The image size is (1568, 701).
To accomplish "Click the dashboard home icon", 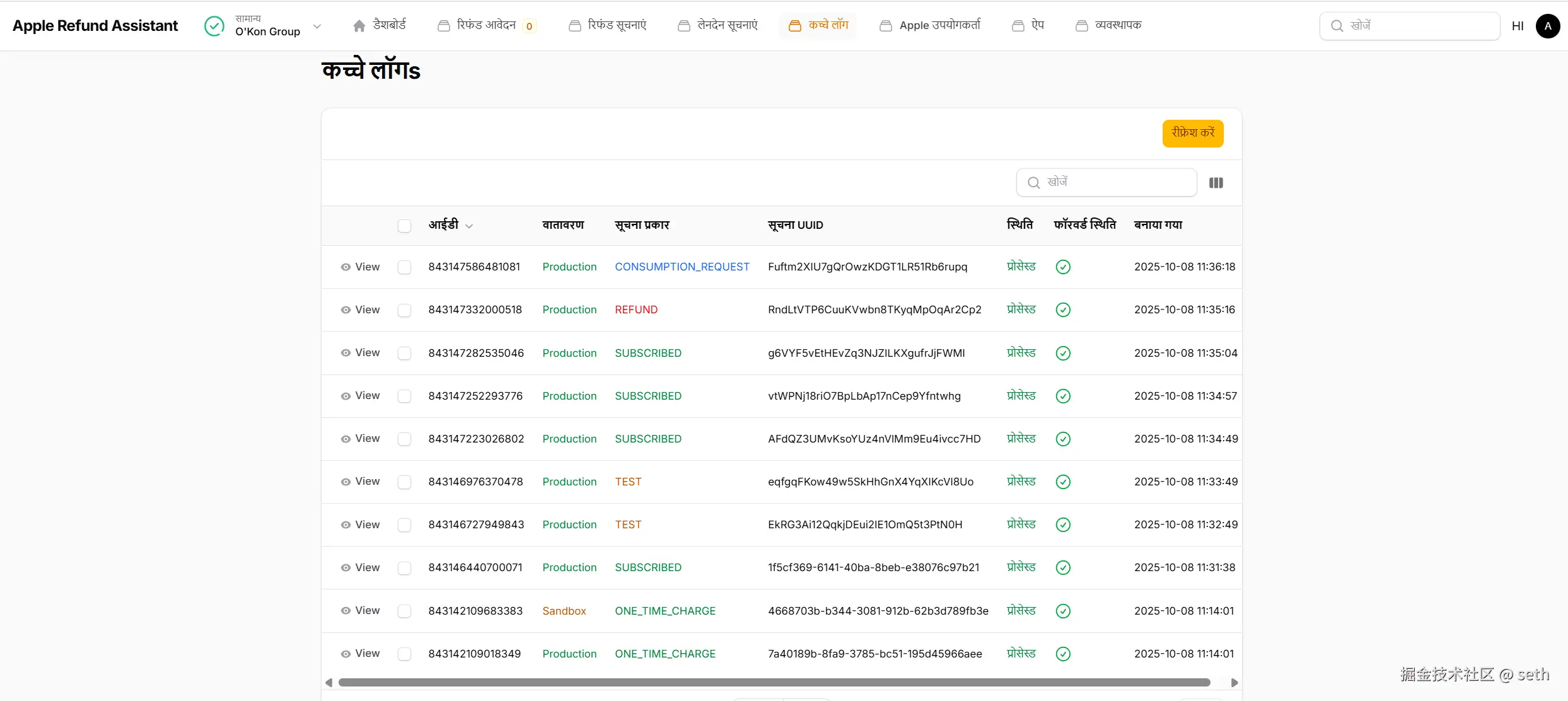I will (359, 26).
